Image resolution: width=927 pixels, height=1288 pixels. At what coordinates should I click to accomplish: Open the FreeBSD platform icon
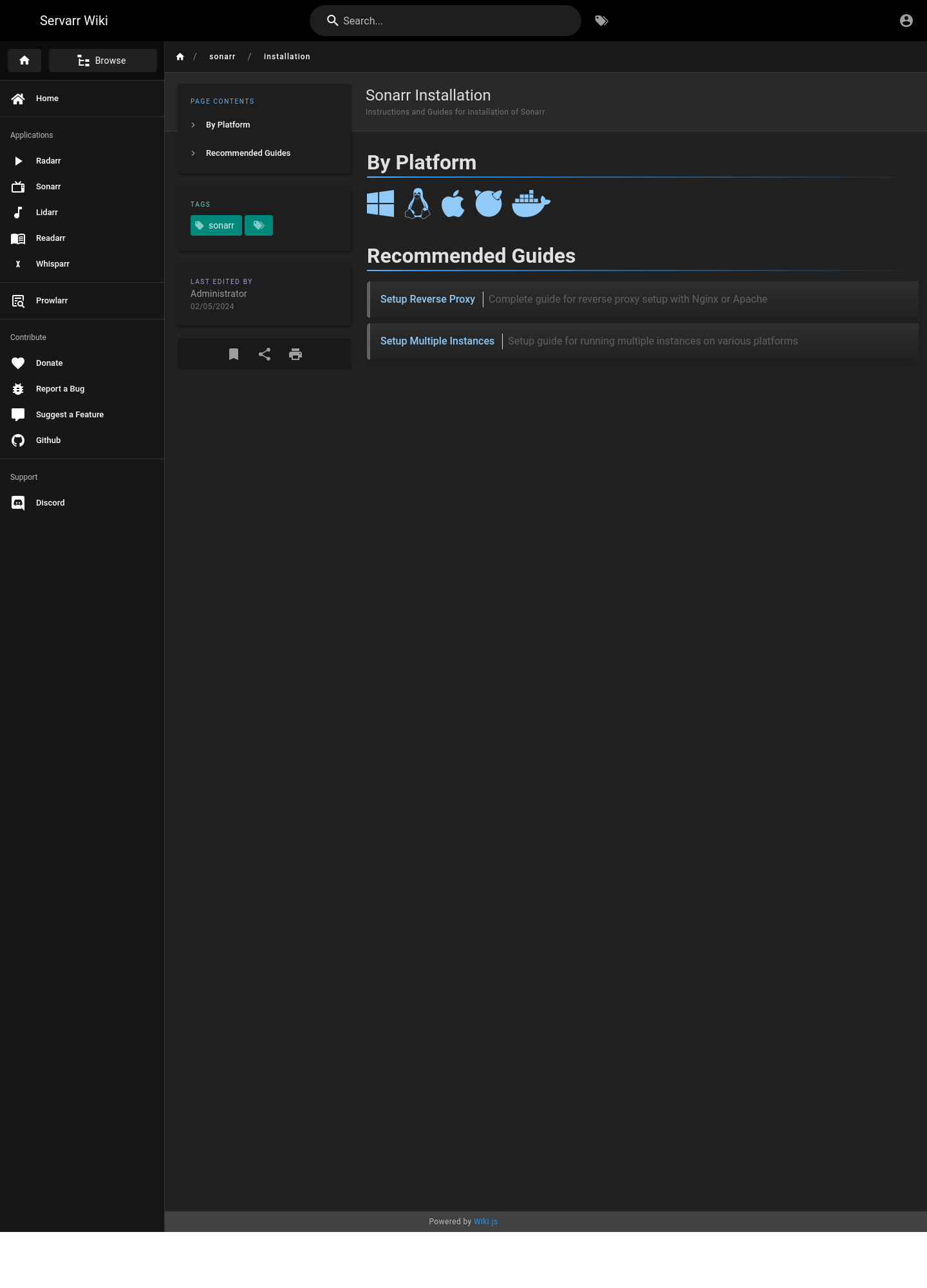489,204
